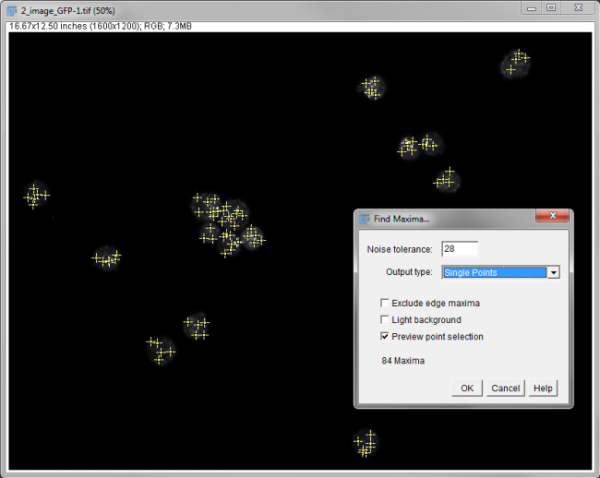Maximize the 2_image_GFP-1.tif image window
The height and width of the screenshot is (478, 600).
[551, 8]
